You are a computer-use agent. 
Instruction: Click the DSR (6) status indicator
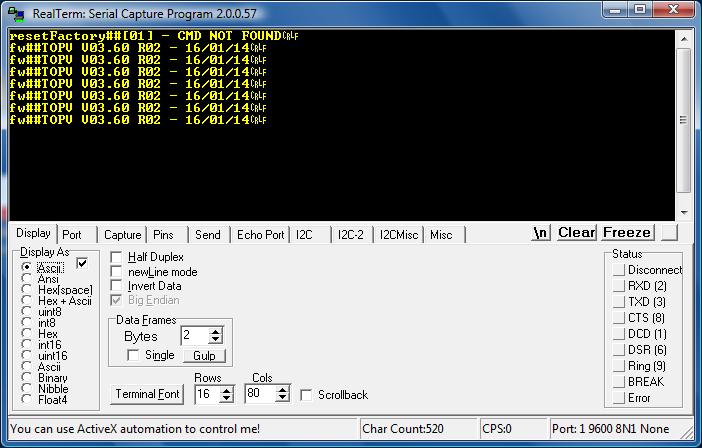(x=619, y=350)
